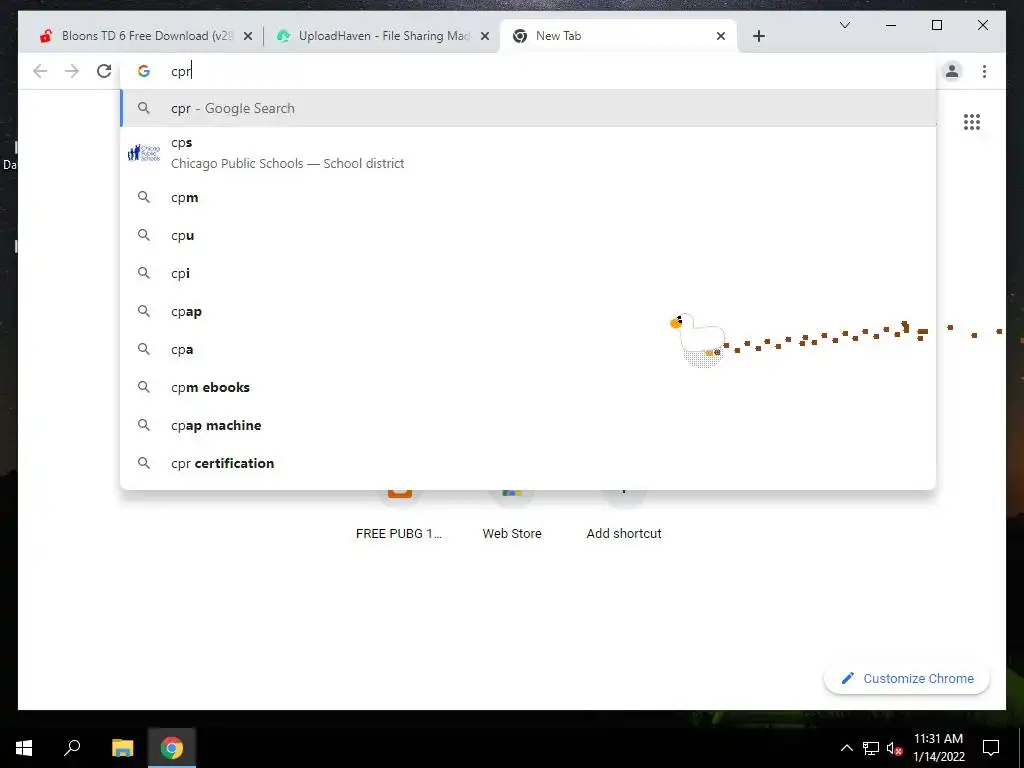This screenshot has width=1024, height=768.
Task: Open the FREE PUBG shortcut
Action: click(399, 516)
